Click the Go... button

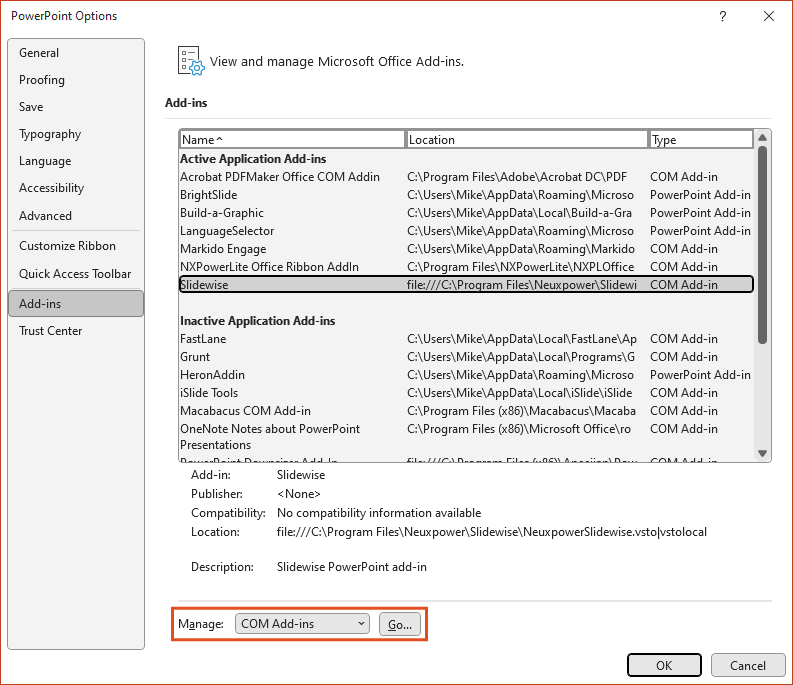tap(400, 624)
